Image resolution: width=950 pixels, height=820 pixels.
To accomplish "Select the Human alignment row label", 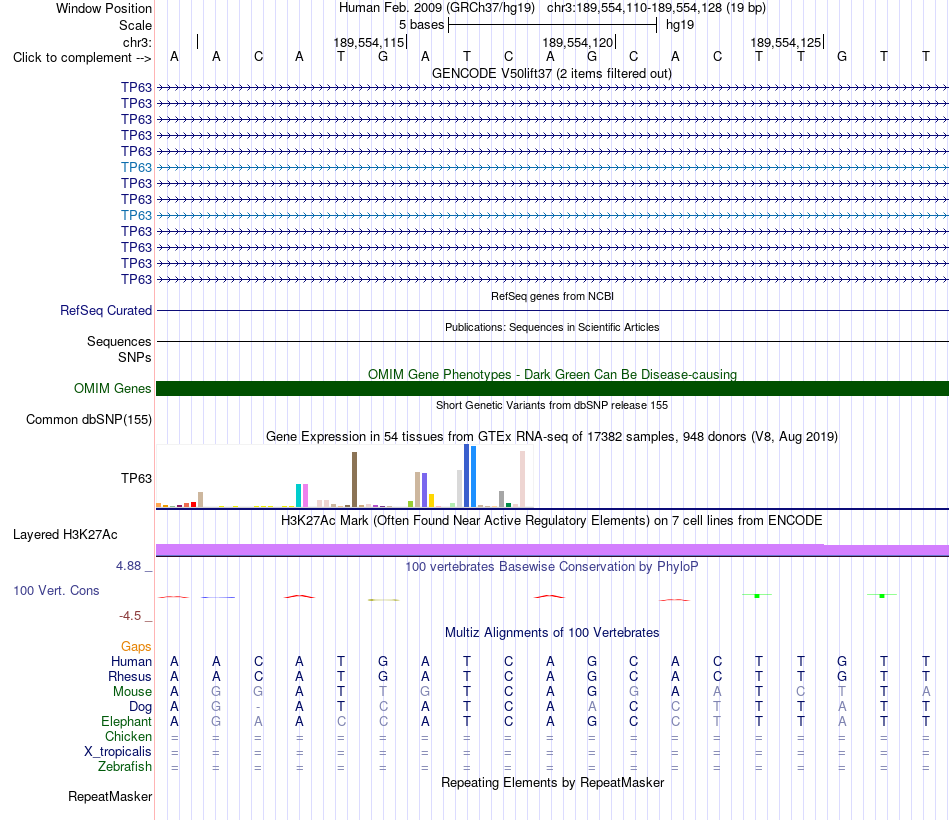I will [131, 661].
